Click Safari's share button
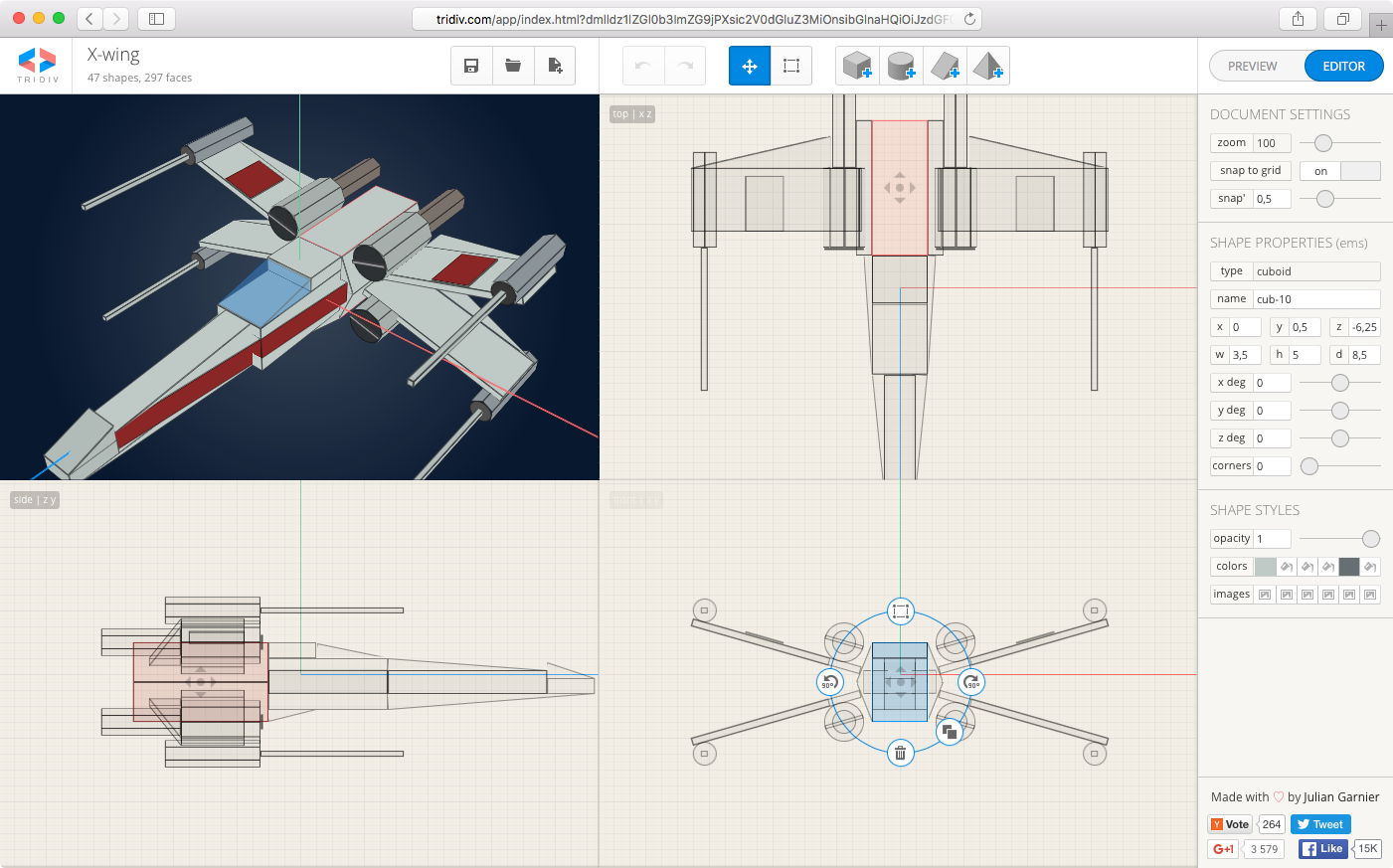 1298,19
